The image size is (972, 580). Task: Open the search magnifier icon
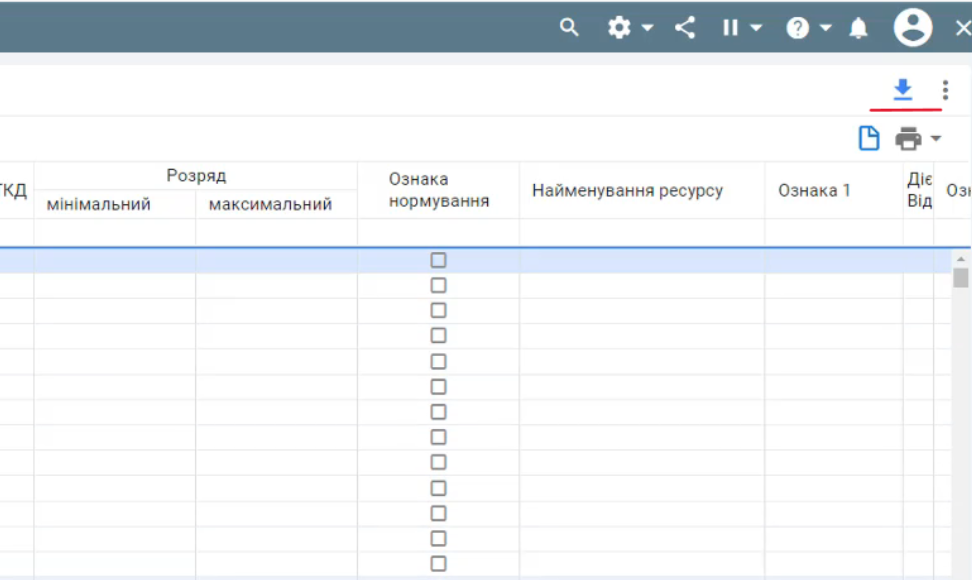coord(568,27)
